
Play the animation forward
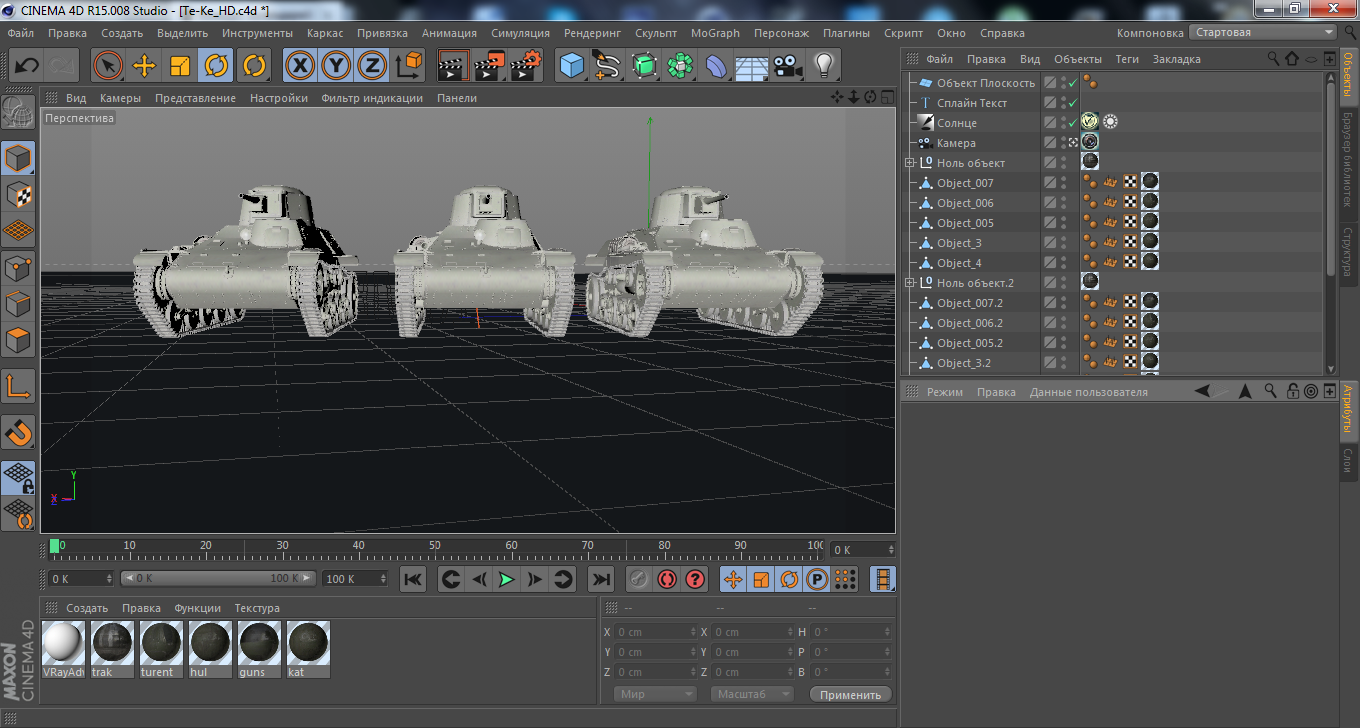pyautogui.click(x=507, y=579)
